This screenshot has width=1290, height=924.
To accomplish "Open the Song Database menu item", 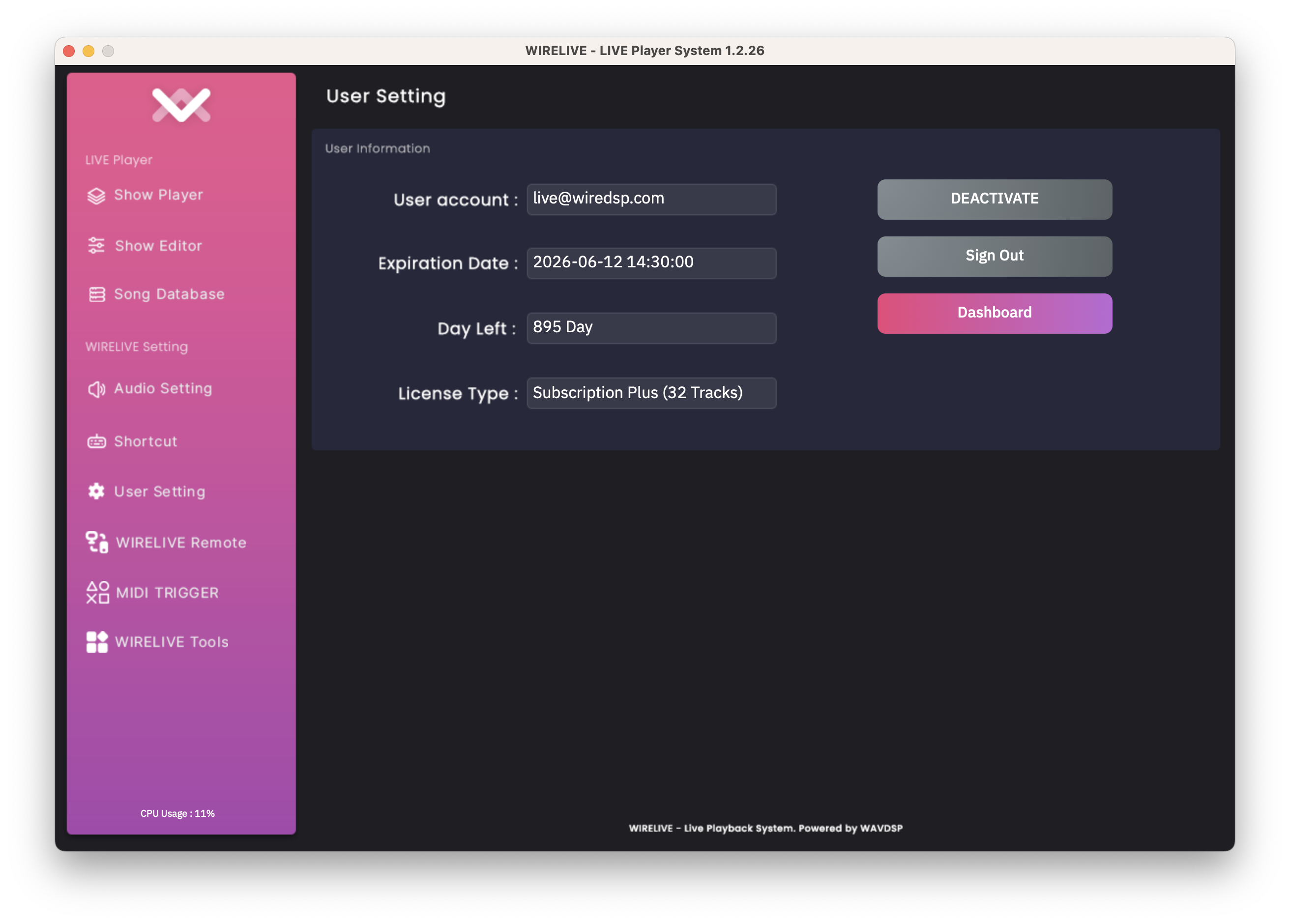I will point(169,294).
